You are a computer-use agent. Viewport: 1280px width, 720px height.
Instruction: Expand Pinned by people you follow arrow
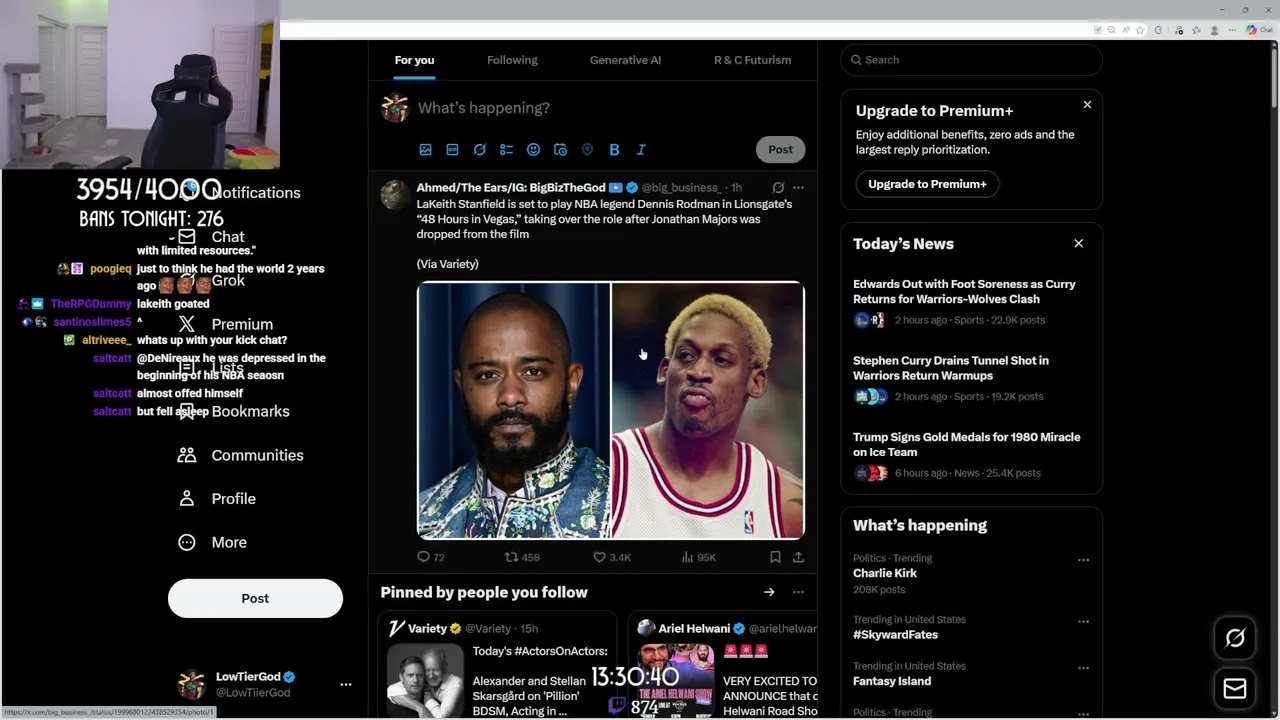tap(769, 592)
